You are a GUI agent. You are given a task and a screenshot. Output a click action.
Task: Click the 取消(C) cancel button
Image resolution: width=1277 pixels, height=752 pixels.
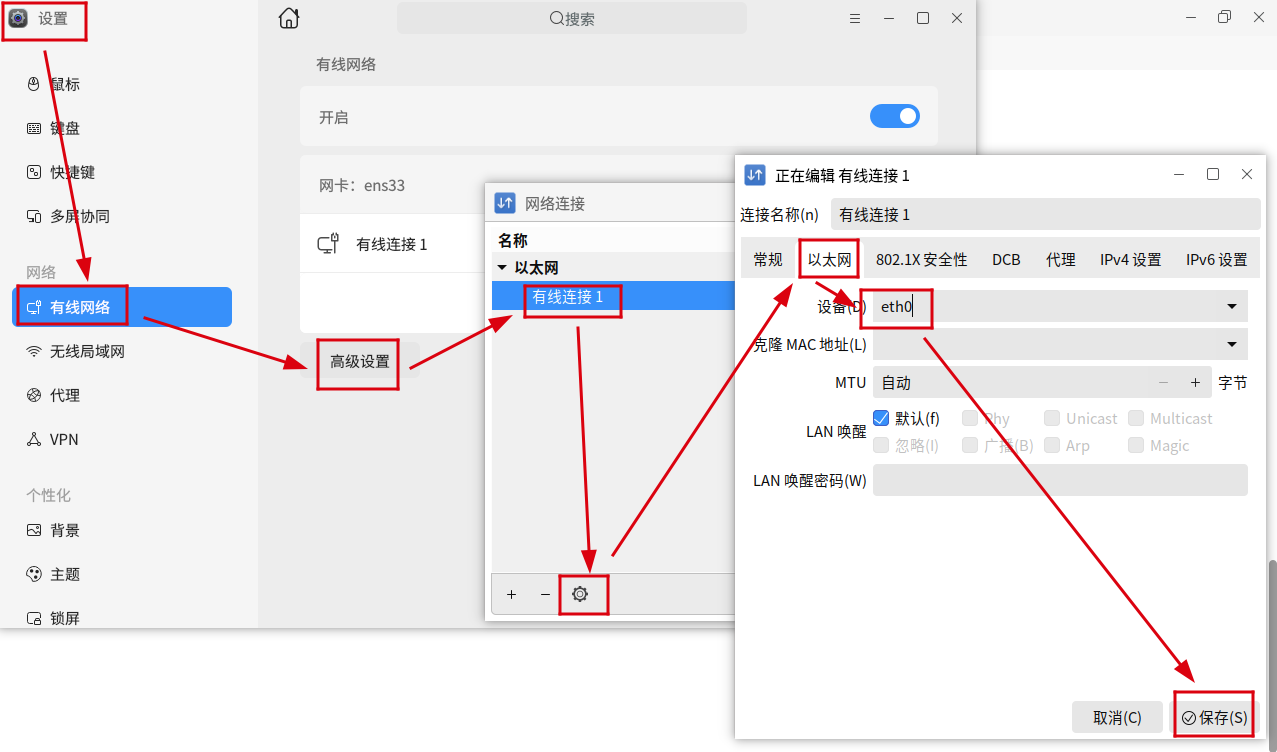pyautogui.click(x=1117, y=717)
